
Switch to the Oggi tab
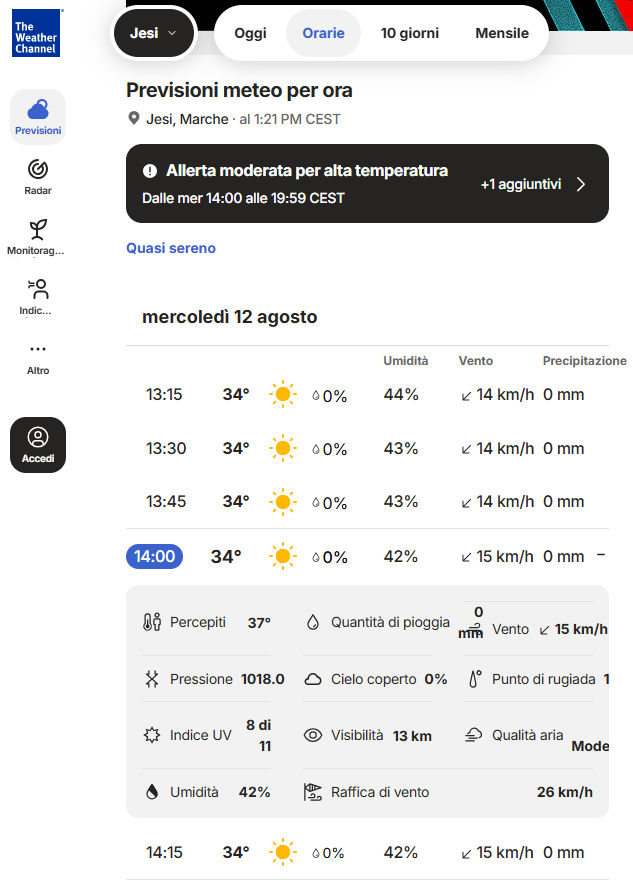(250, 33)
